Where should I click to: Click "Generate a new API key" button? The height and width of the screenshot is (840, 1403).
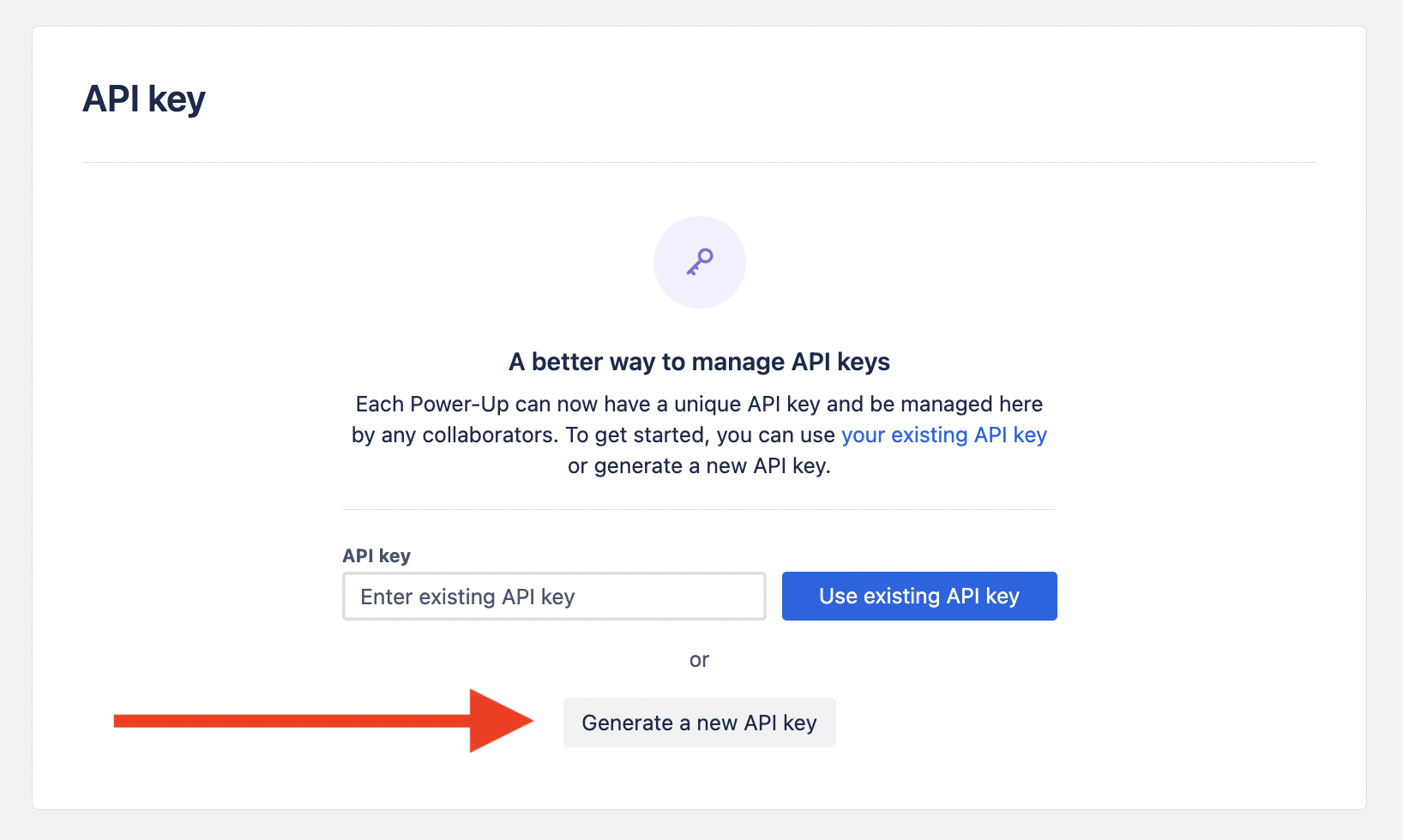point(699,723)
